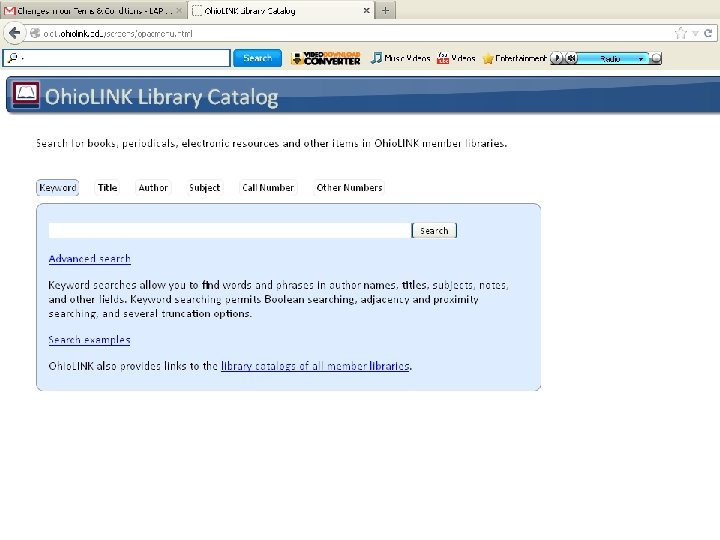Click the round button after the Radio dropdown
The height and width of the screenshot is (540, 720).
656,58
